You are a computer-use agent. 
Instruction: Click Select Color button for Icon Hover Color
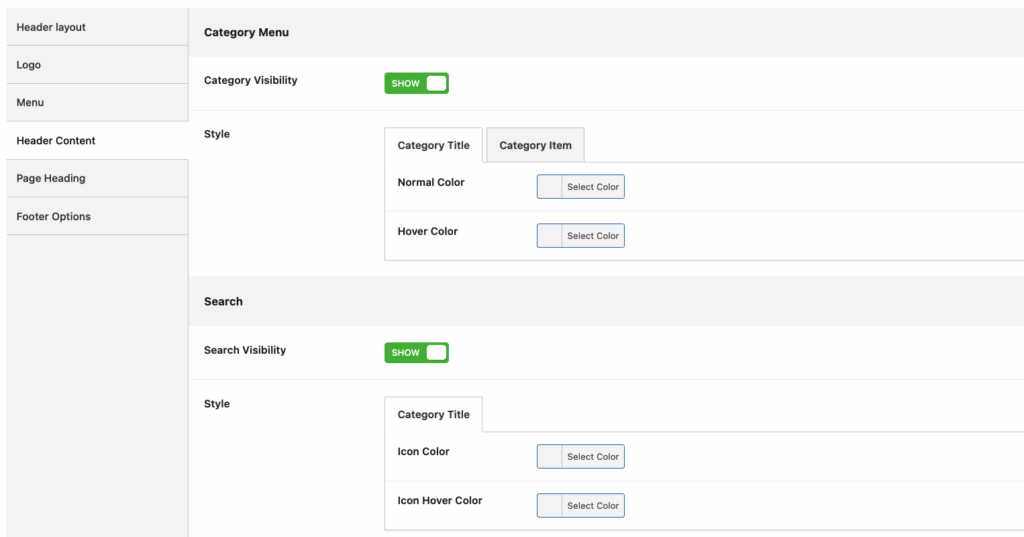click(593, 506)
